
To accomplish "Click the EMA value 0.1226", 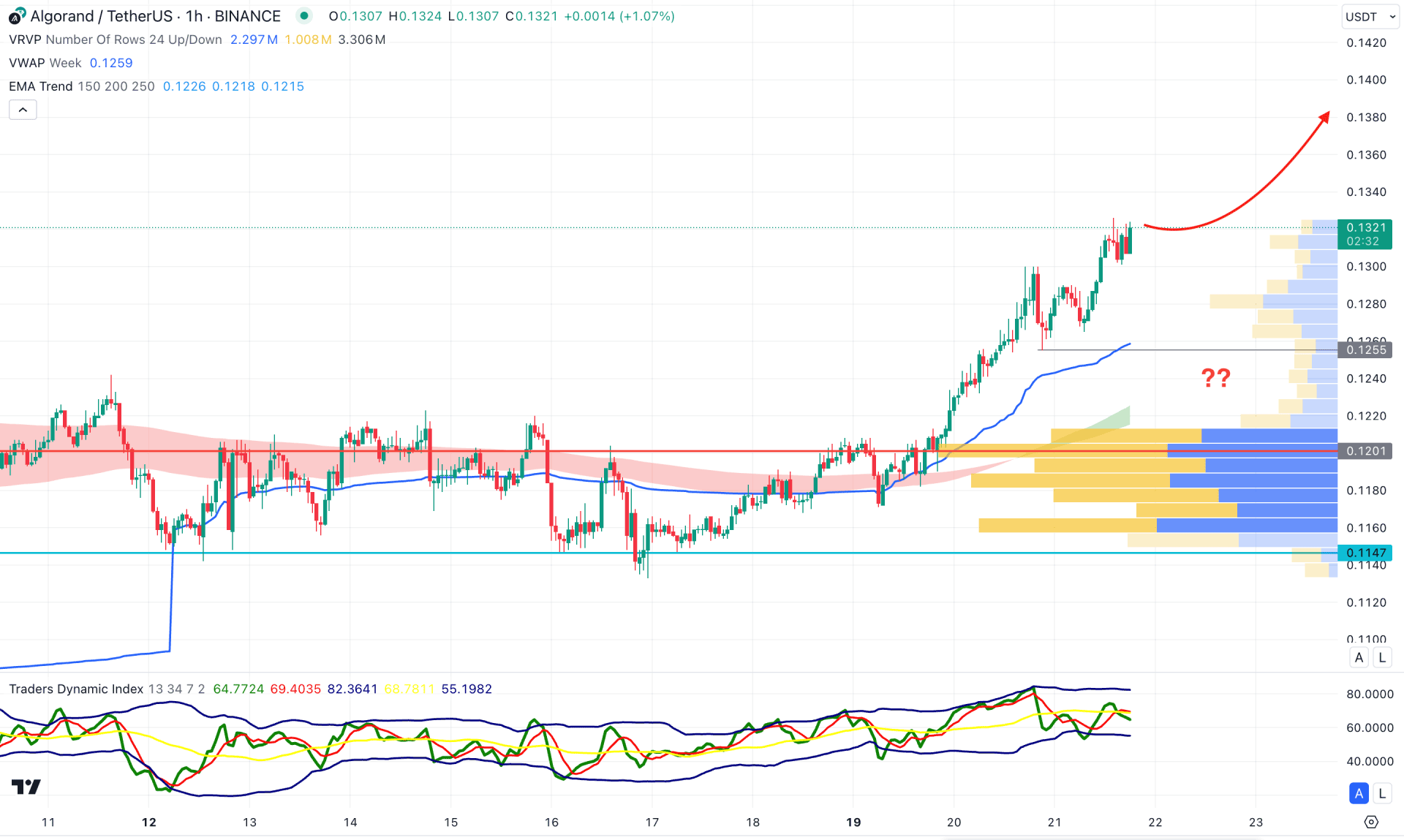I will click(x=184, y=86).
